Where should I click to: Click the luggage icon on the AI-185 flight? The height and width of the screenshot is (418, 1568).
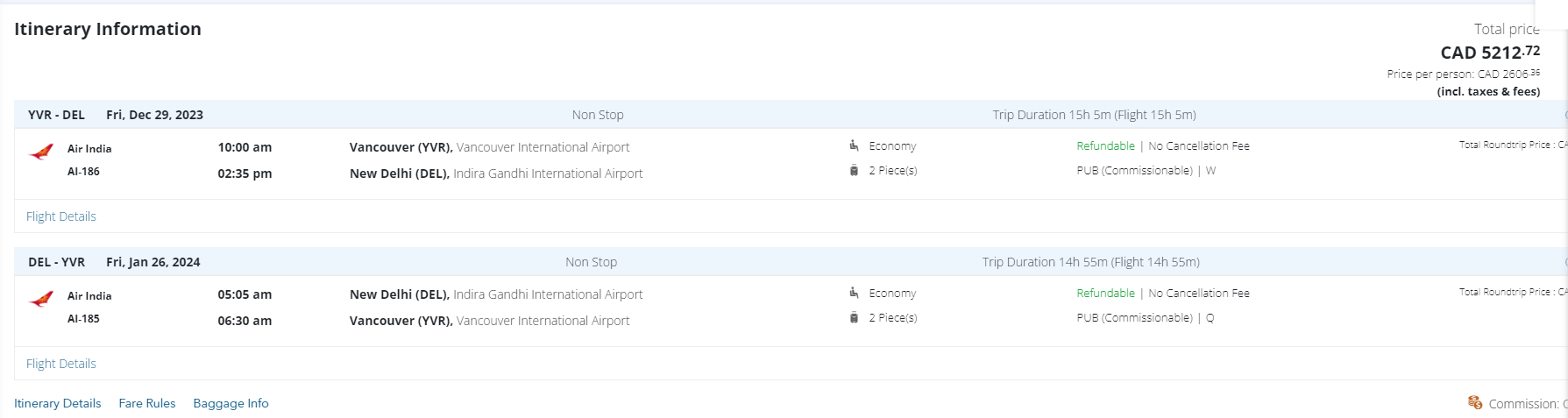click(x=854, y=318)
